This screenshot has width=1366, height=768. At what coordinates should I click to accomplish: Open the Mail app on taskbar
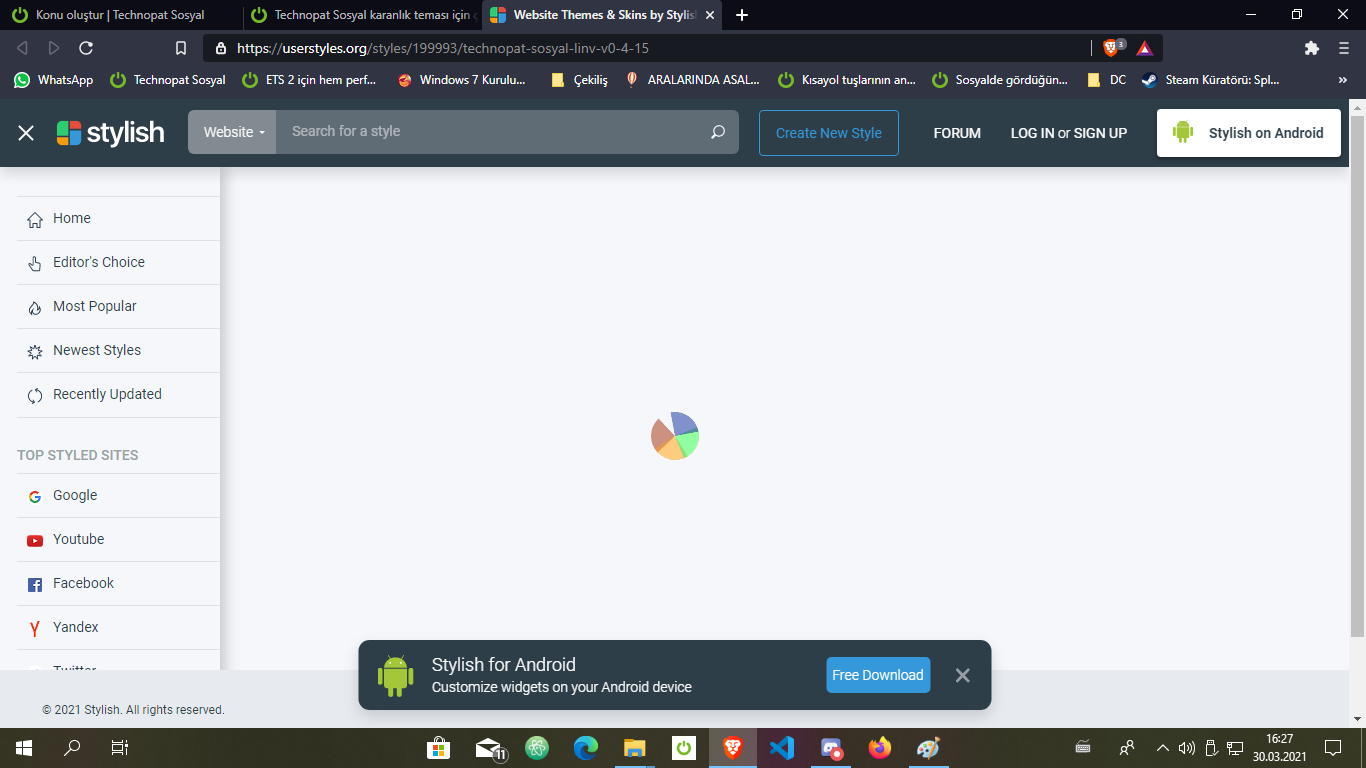(x=489, y=748)
